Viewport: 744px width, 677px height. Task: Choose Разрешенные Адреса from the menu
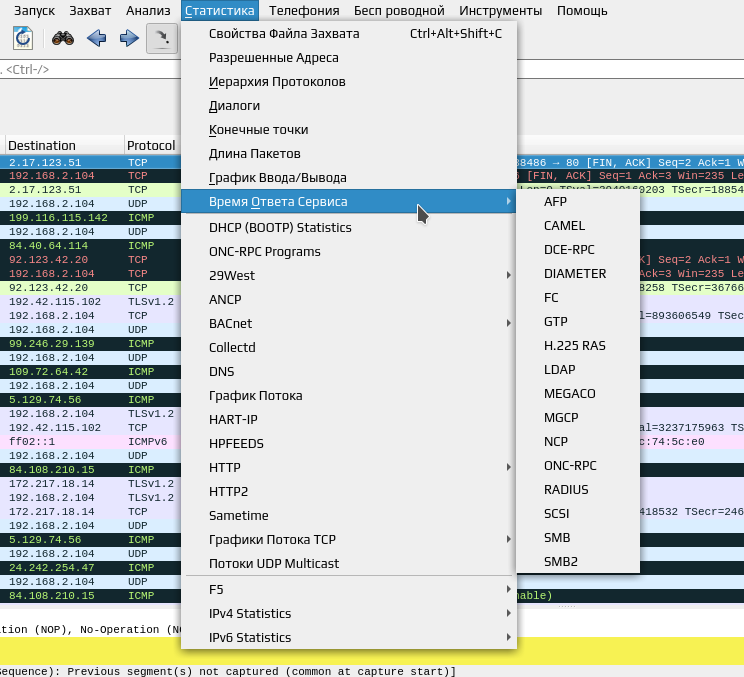[x=349, y=58]
